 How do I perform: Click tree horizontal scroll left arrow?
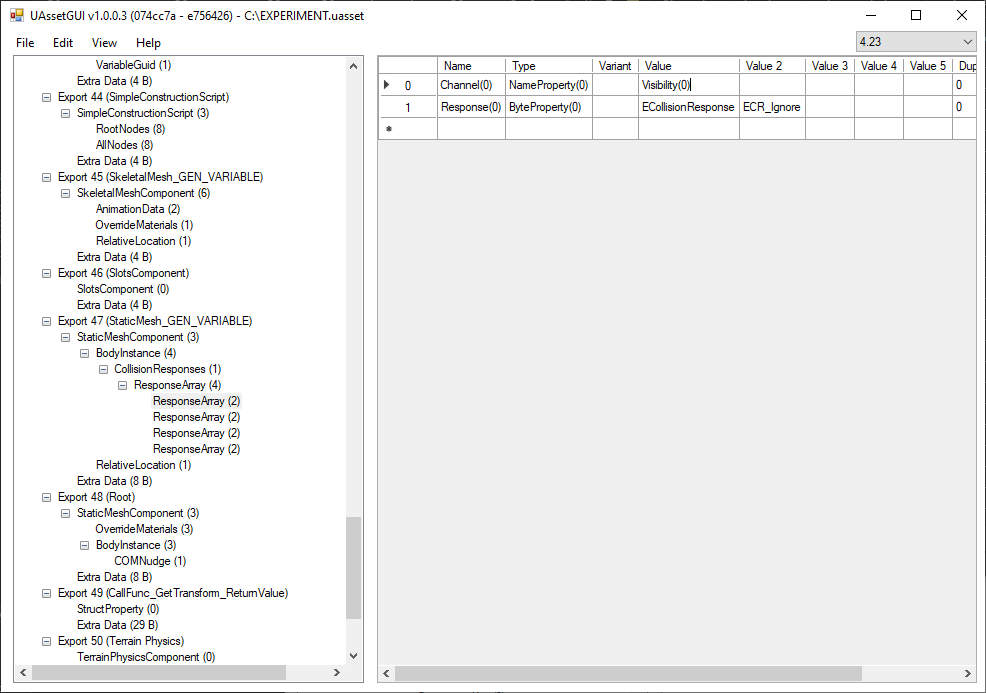click(23, 672)
